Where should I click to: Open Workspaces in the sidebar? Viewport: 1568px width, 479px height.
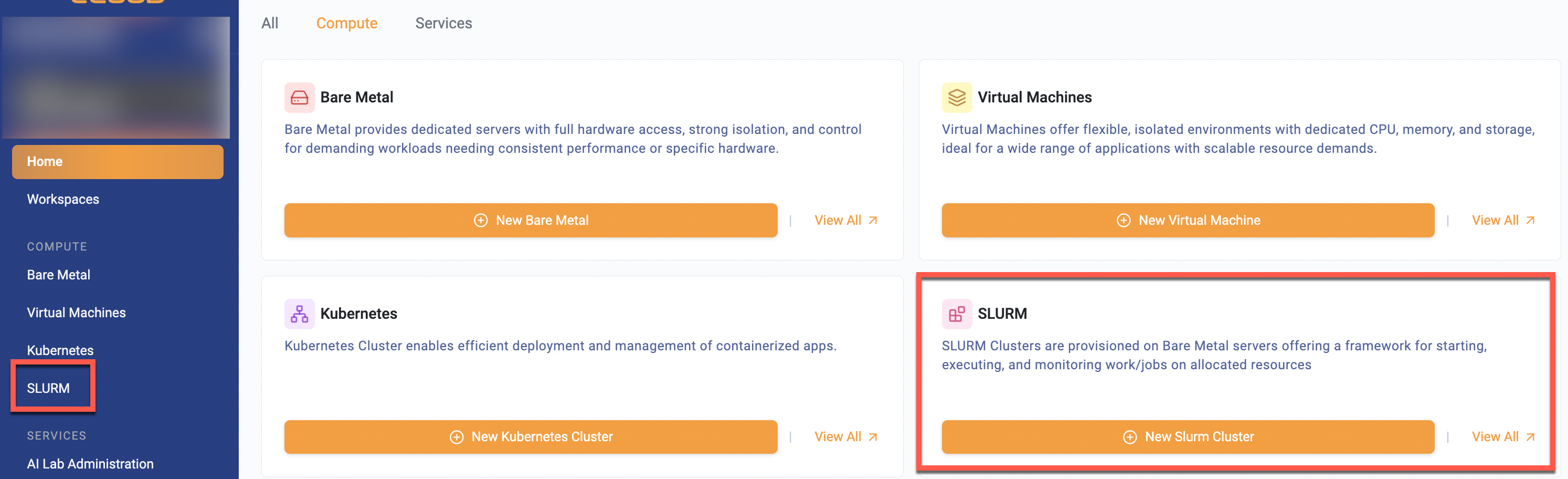coord(62,199)
